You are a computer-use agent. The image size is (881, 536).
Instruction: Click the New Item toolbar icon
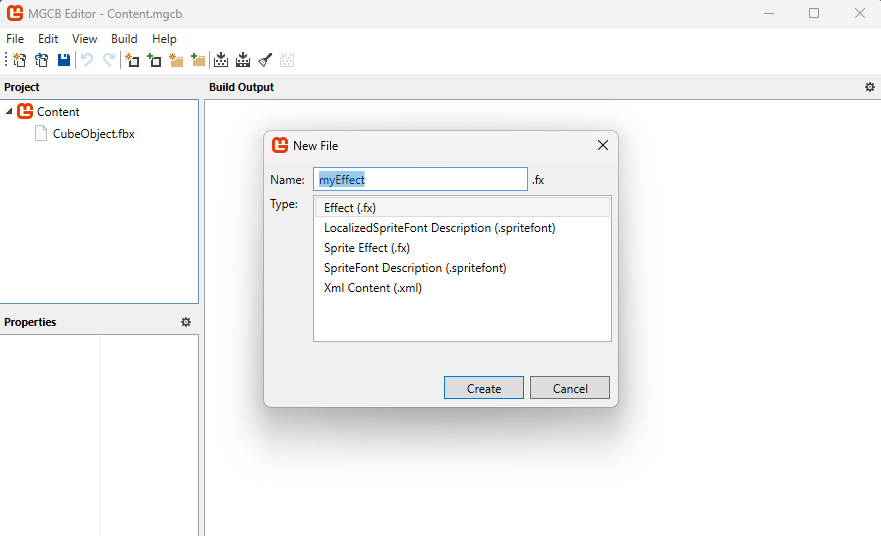(x=132, y=60)
